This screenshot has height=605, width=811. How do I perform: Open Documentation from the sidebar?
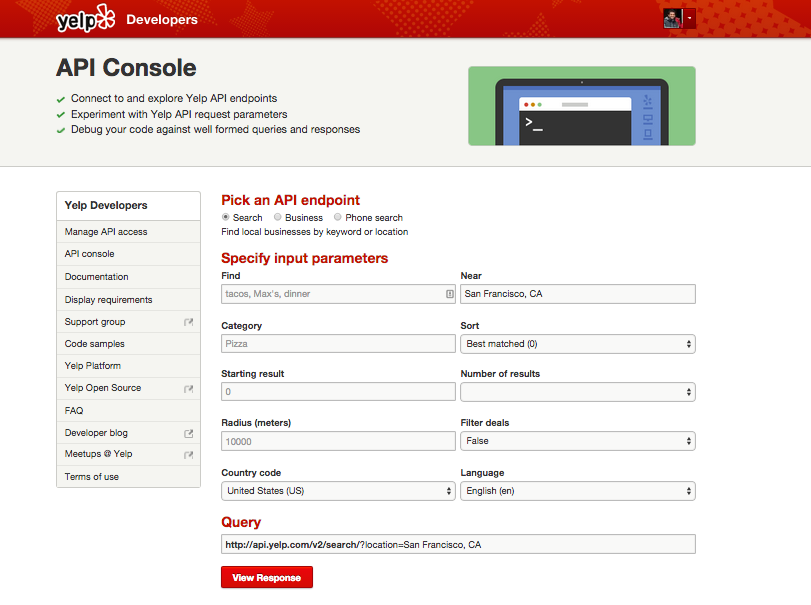pos(128,277)
